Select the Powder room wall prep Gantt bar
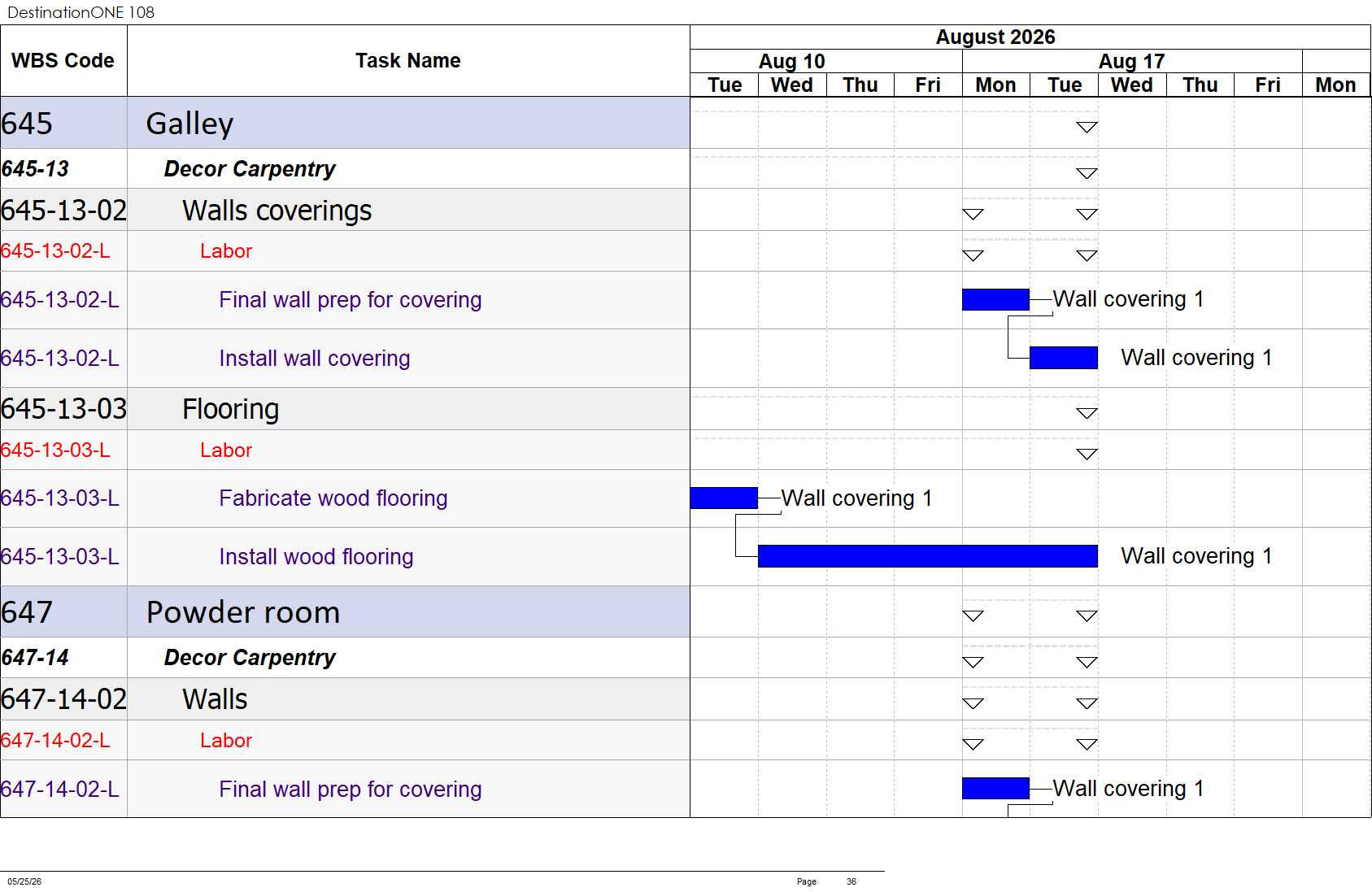The width and height of the screenshot is (1372, 892). tap(995, 789)
